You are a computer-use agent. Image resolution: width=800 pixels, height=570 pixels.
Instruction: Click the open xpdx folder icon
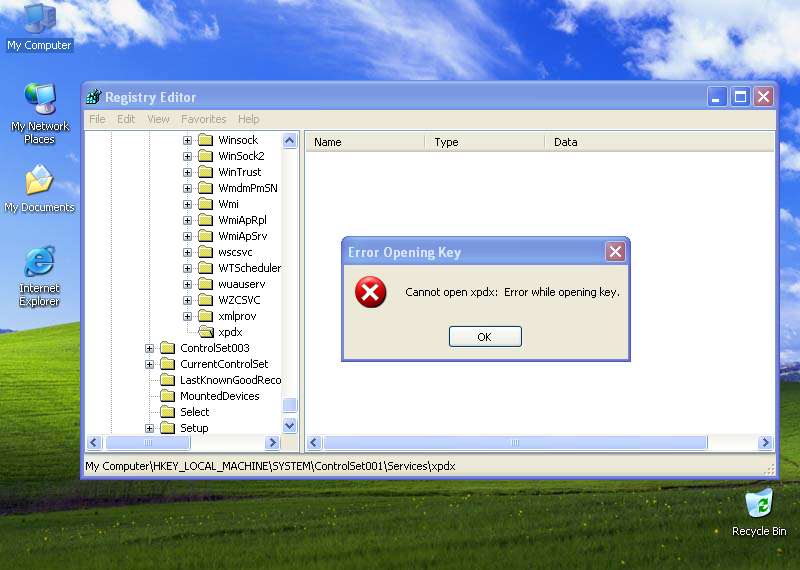(206, 332)
